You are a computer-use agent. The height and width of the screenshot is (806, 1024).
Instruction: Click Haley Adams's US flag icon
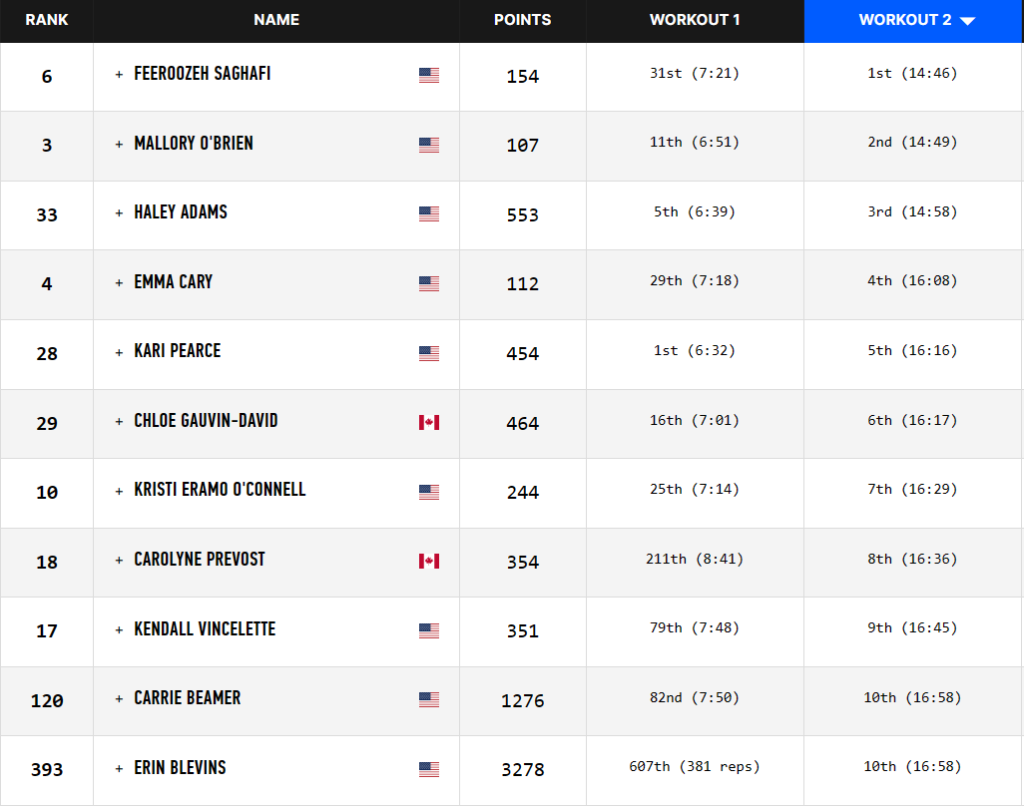point(429,214)
